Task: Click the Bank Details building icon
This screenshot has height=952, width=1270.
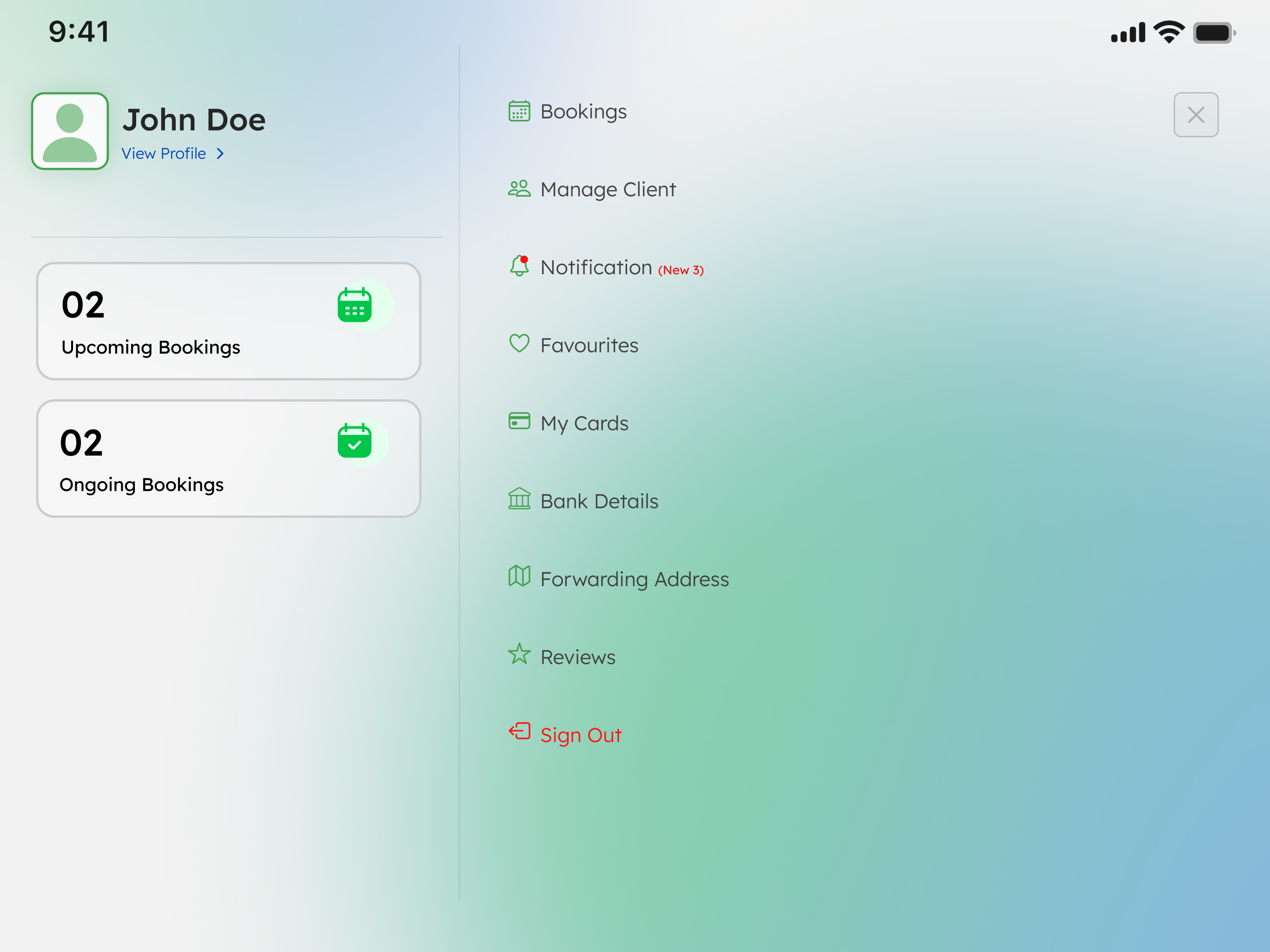Action: [x=519, y=498]
